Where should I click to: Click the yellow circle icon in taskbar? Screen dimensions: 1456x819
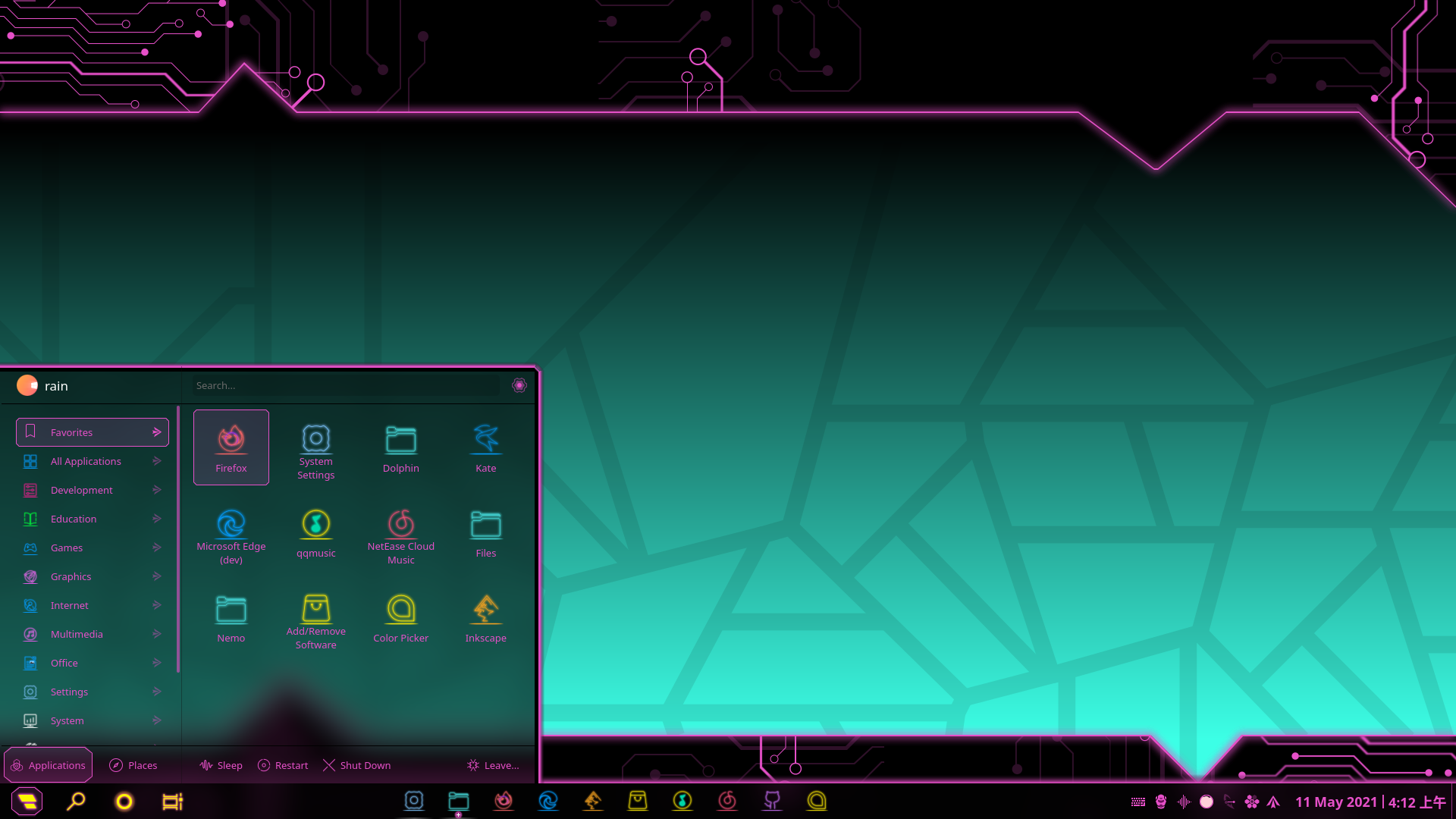point(124,802)
